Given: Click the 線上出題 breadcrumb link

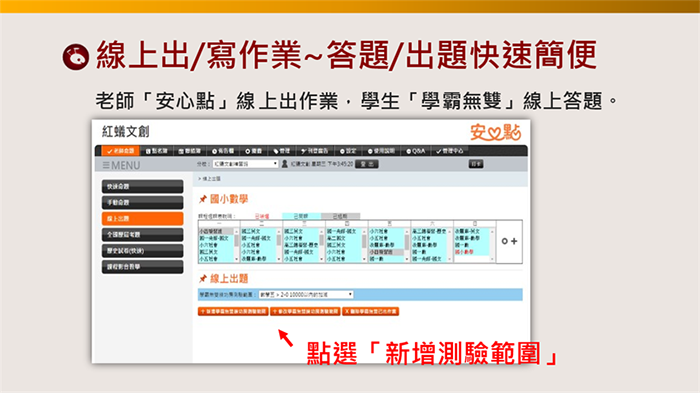Looking at the screenshot, I should pos(211,179).
